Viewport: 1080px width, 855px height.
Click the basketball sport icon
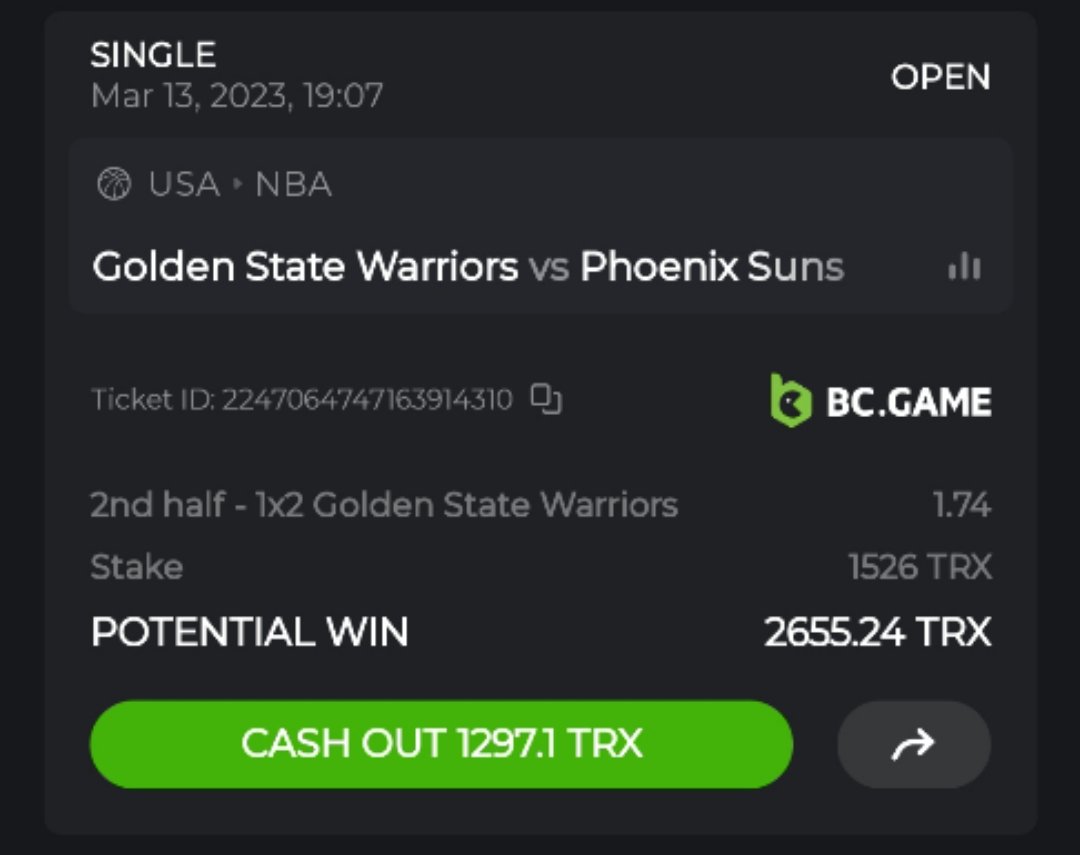coord(115,185)
